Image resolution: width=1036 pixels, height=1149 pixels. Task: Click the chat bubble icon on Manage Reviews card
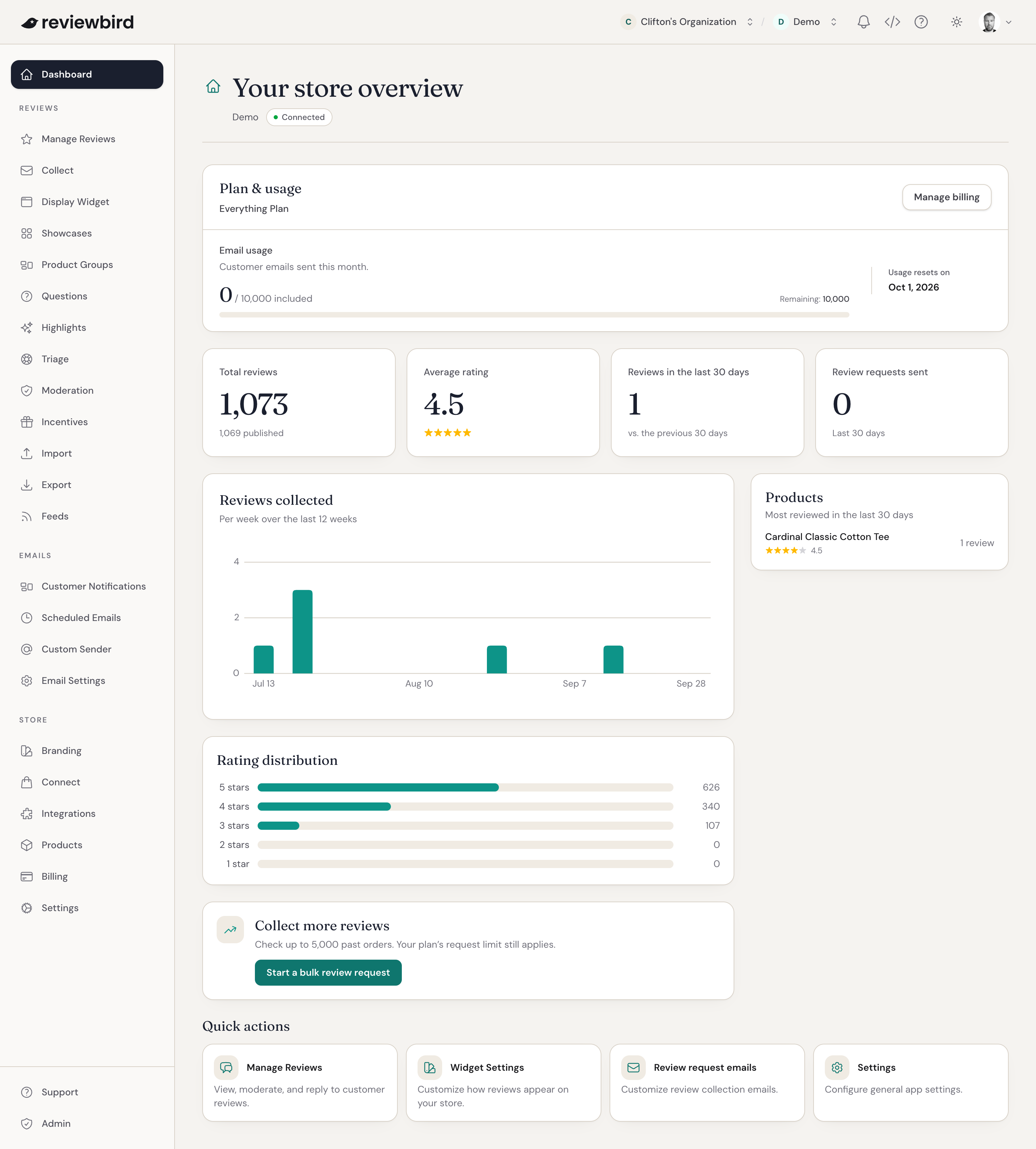pyautogui.click(x=226, y=1068)
